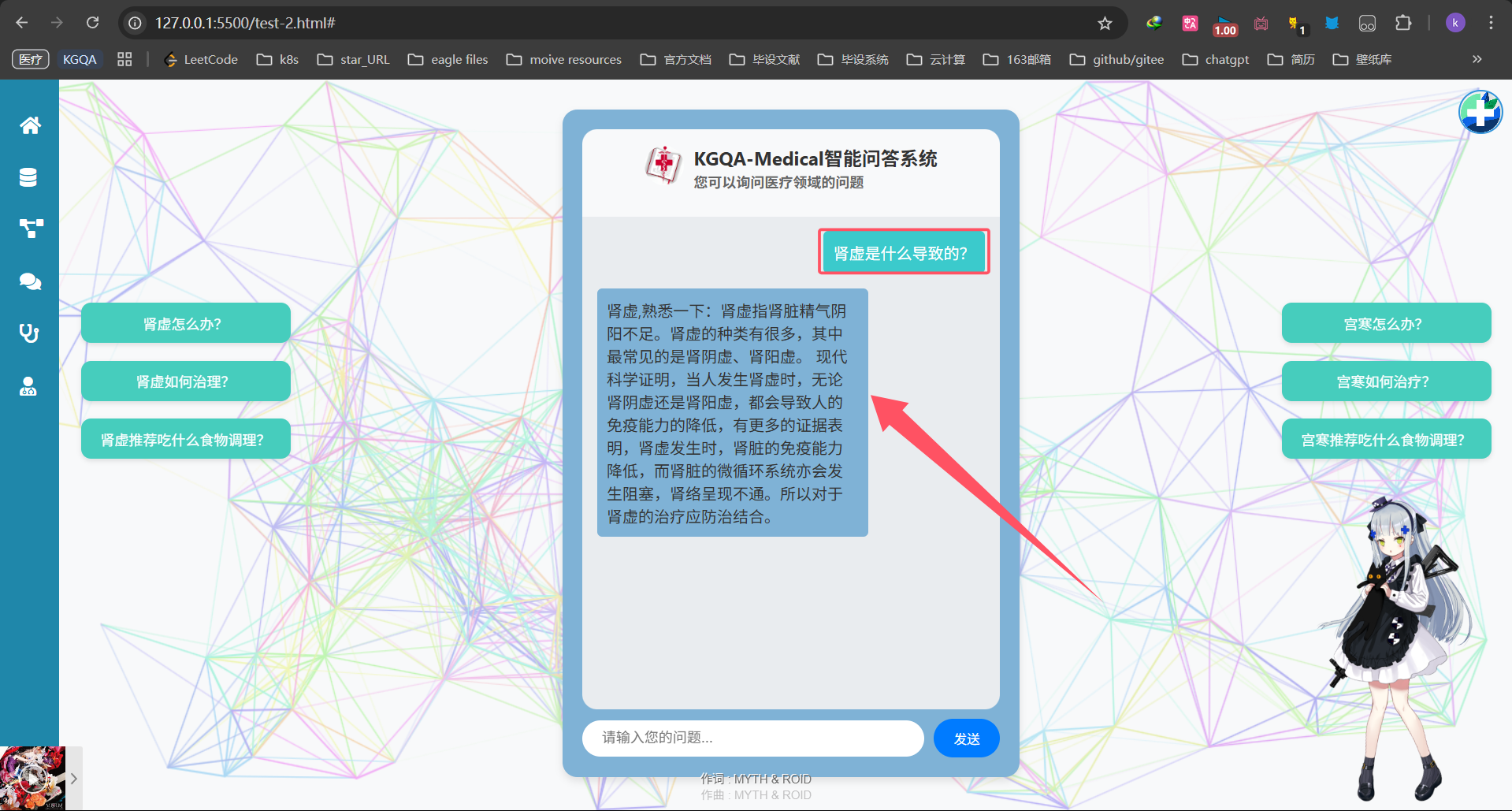Open the doctor user icon in sidebar

[28, 386]
